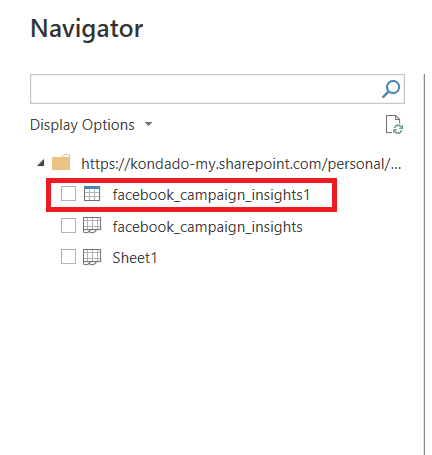
Task: Click the vertical pane divider on right
Action: (x=424, y=264)
